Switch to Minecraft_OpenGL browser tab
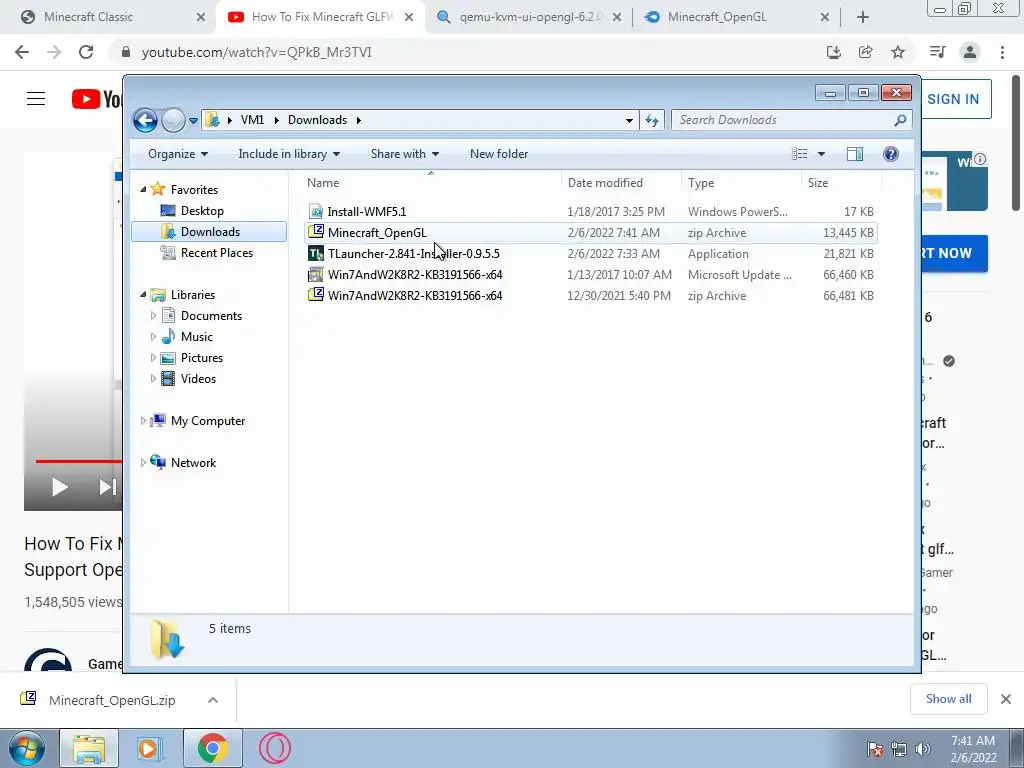Screen dimensions: 1024x768 point(737,17)
